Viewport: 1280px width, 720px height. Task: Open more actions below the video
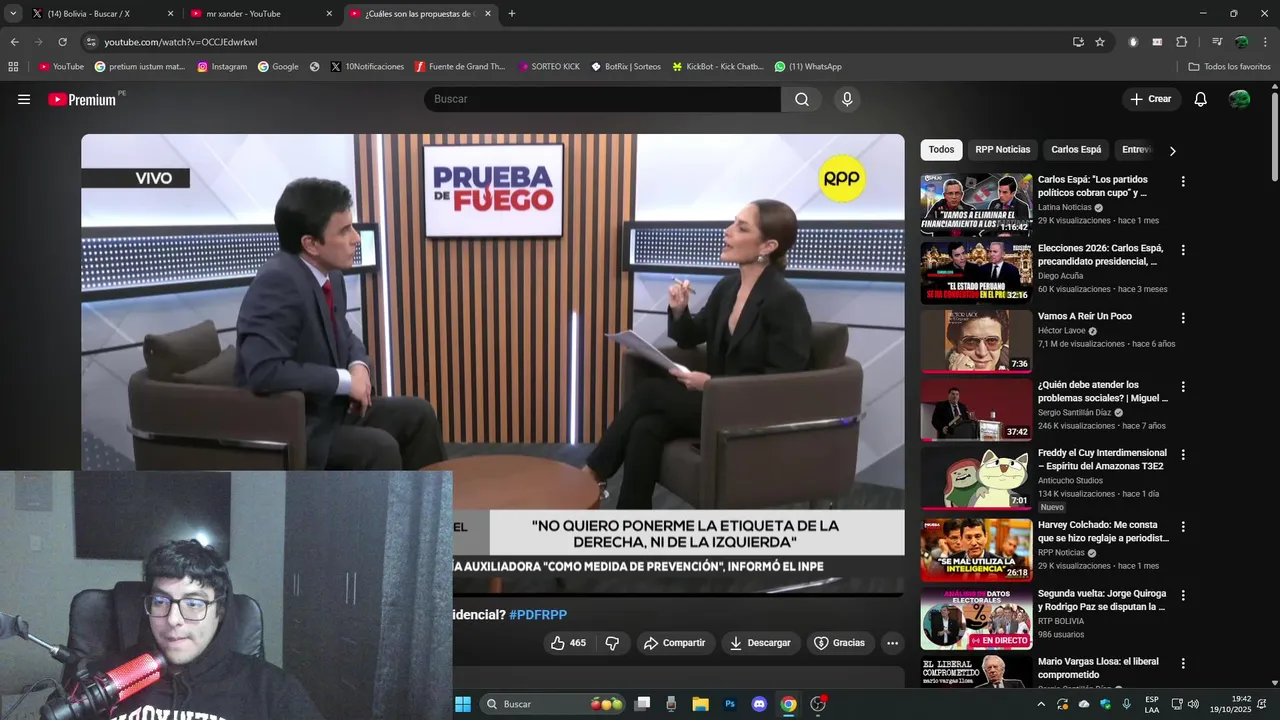893,643
